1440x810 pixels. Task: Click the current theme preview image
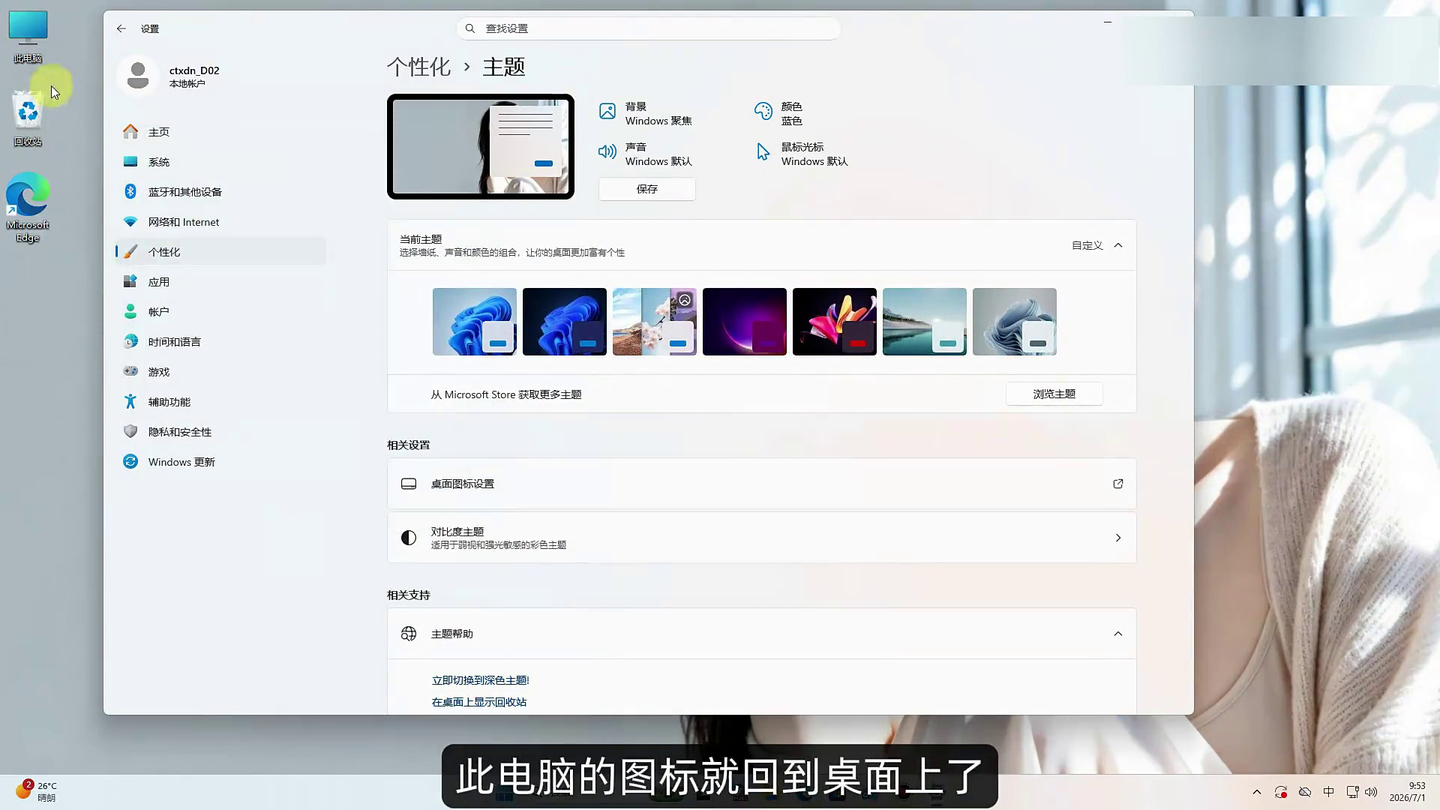481,147
